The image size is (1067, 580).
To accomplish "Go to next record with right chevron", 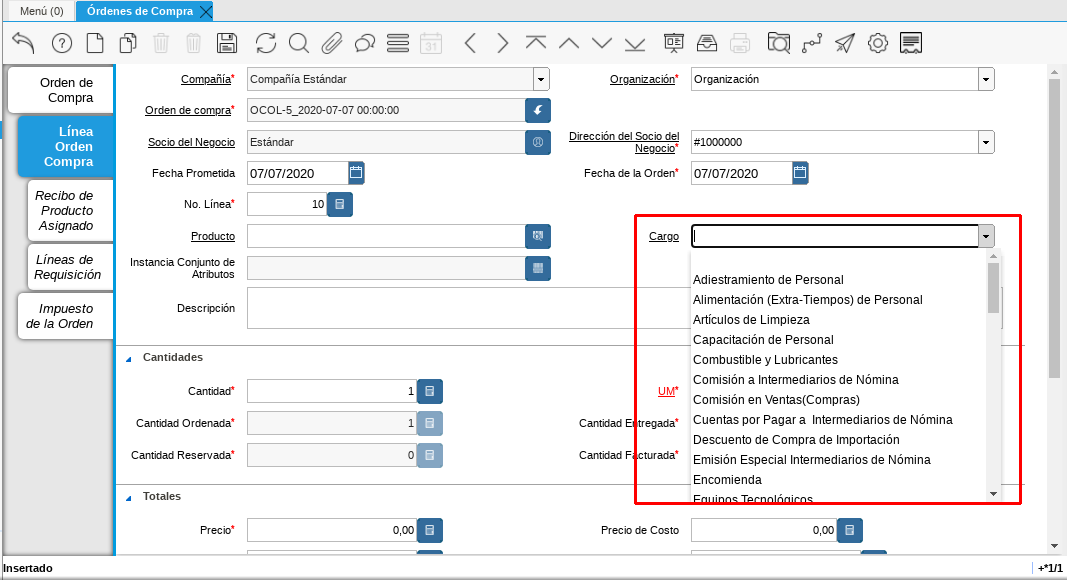I will point(503,43).
